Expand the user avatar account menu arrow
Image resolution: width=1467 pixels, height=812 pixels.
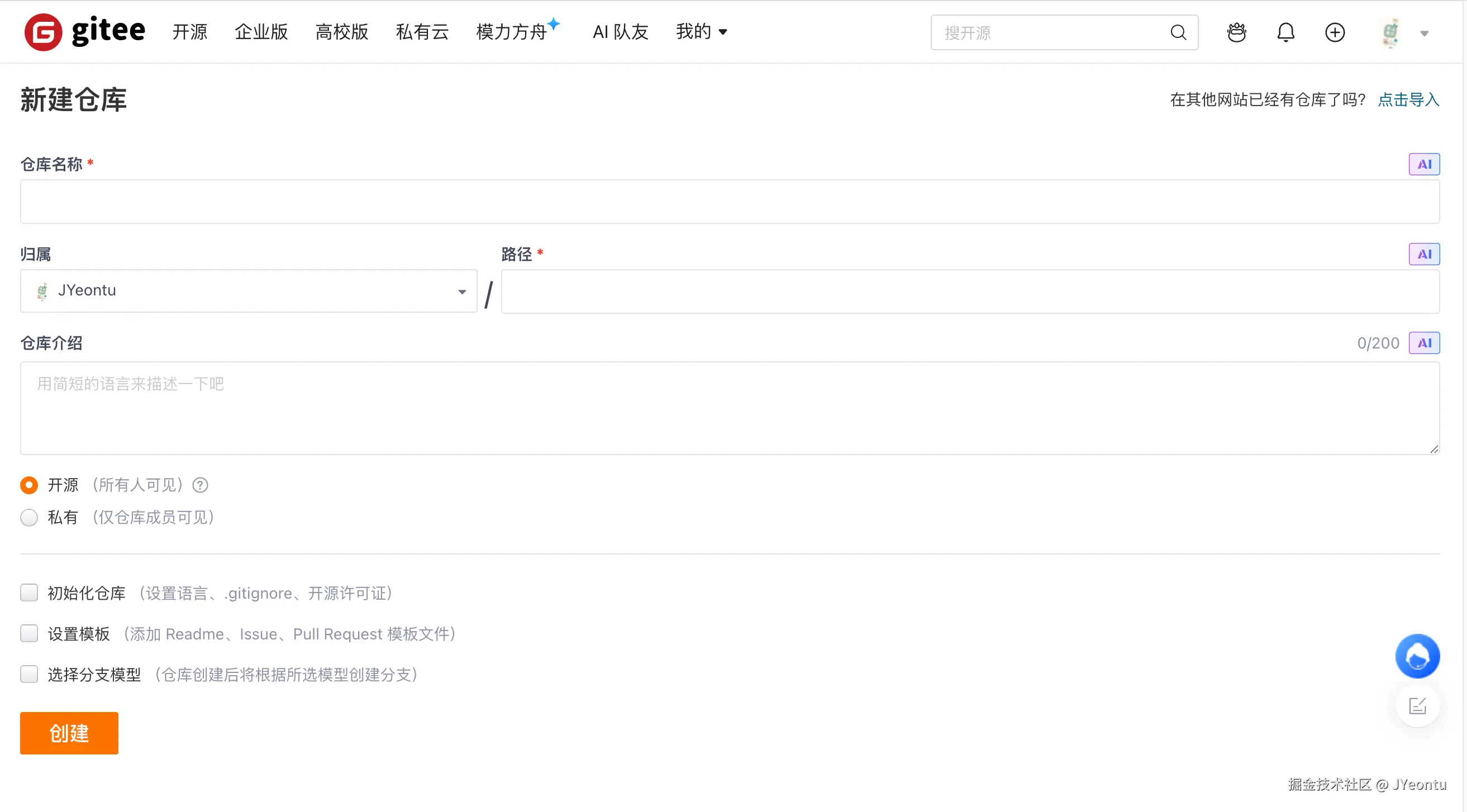[x=1424, y=33]
